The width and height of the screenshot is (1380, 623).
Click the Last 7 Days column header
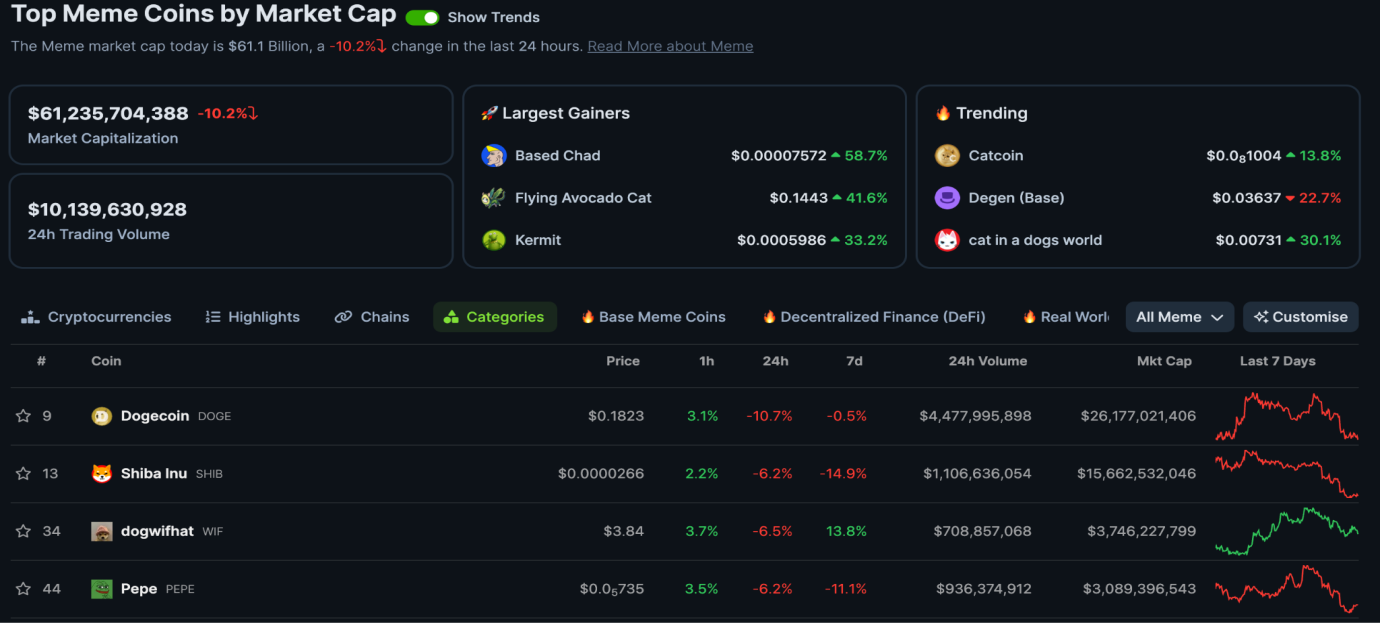1278,361
